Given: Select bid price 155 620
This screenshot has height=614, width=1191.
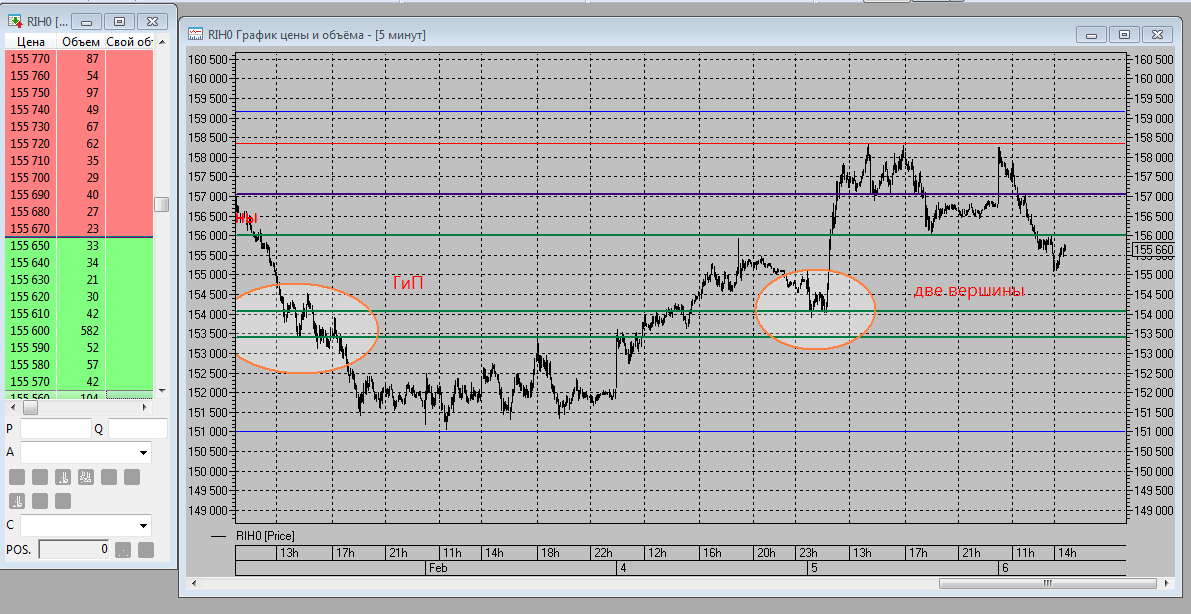Looking at the screenshot, I should [30, 296].
